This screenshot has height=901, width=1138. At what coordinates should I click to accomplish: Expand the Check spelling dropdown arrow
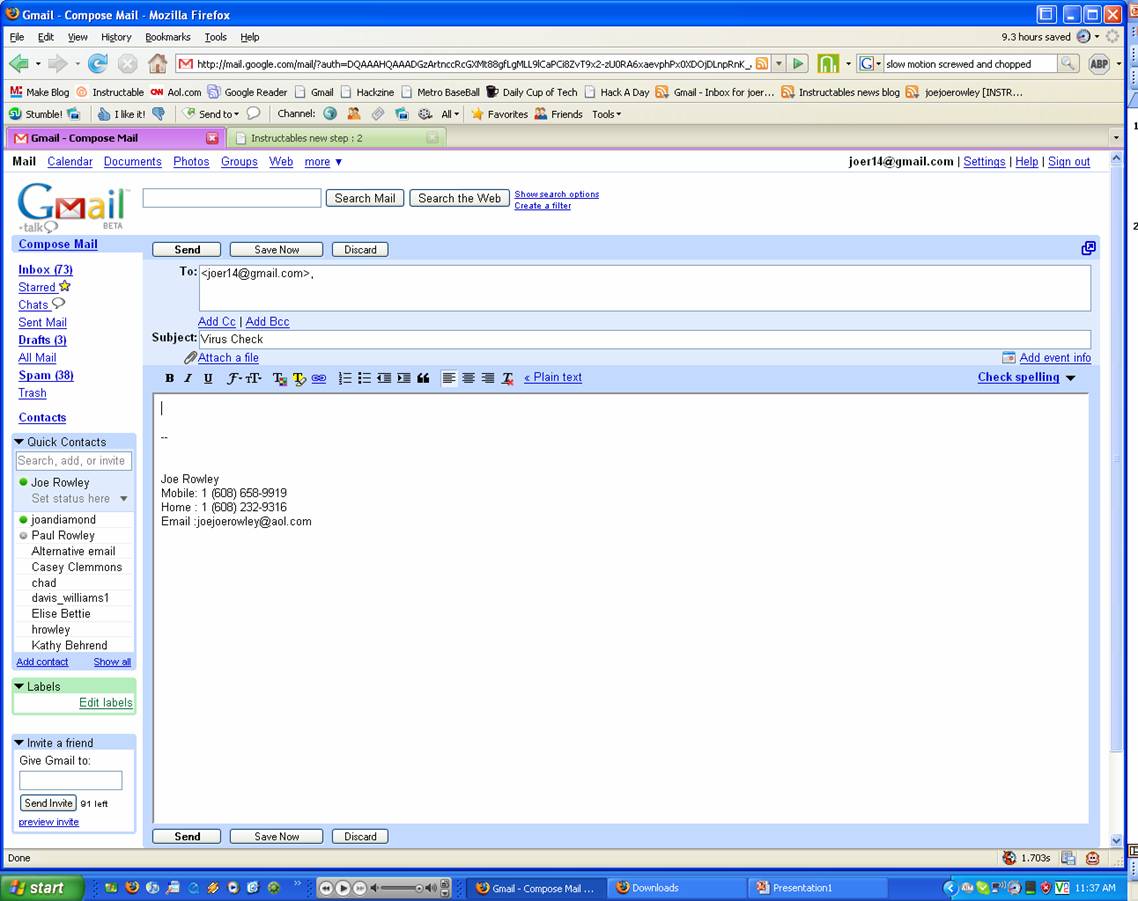[x=1069, y=377]
